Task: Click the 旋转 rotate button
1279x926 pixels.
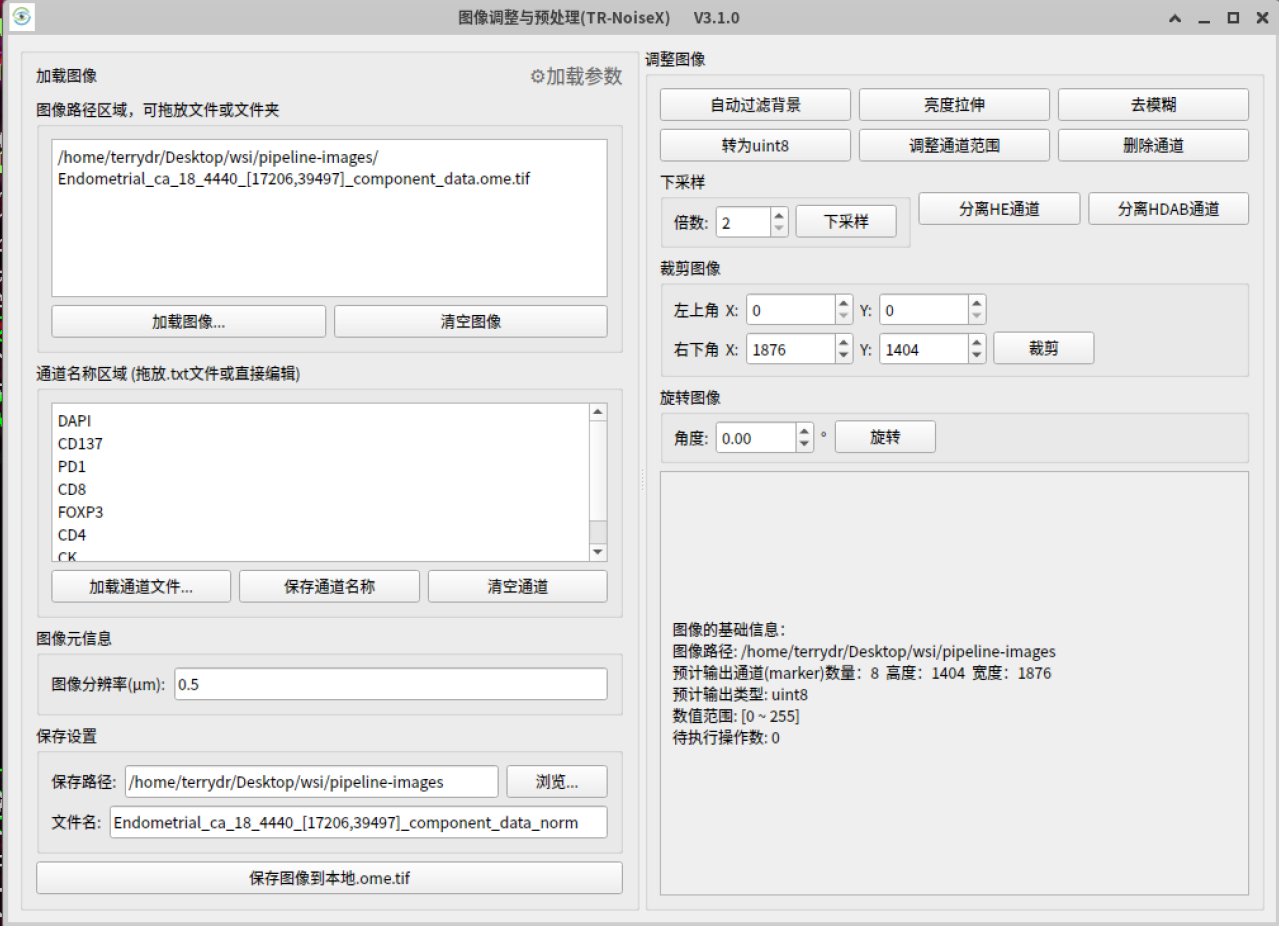Action: tap(885, 437)
